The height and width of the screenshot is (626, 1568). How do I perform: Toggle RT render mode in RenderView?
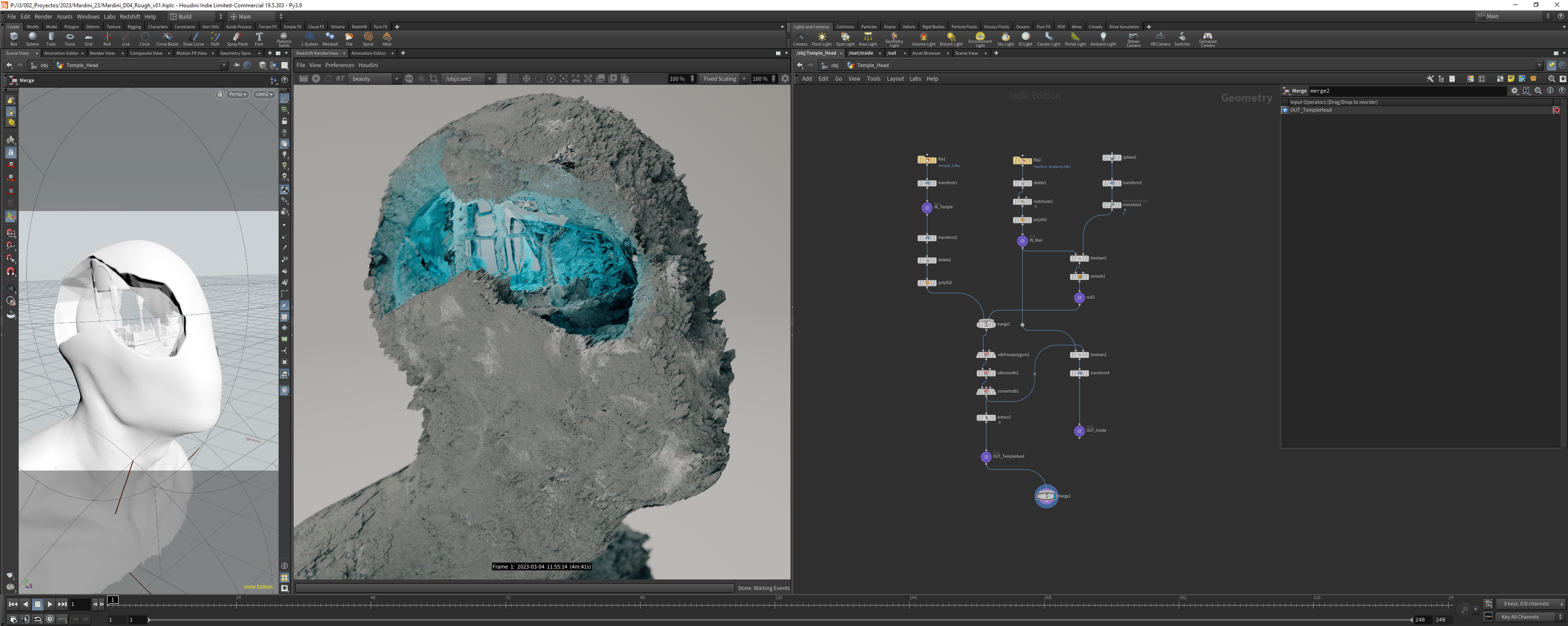pos(340,78)
